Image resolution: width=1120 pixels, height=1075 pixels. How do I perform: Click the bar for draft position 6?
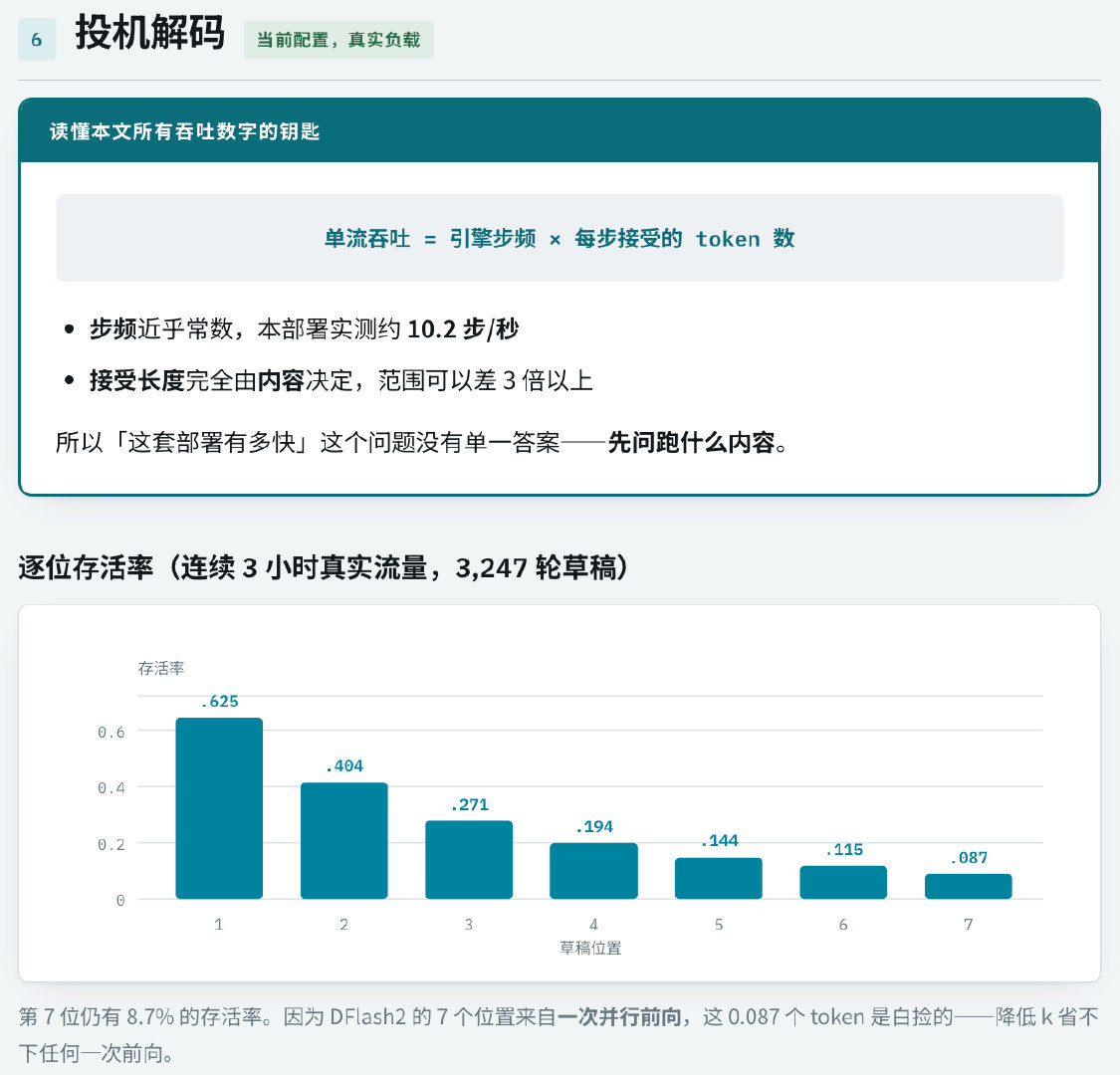(x=843, y=882)
